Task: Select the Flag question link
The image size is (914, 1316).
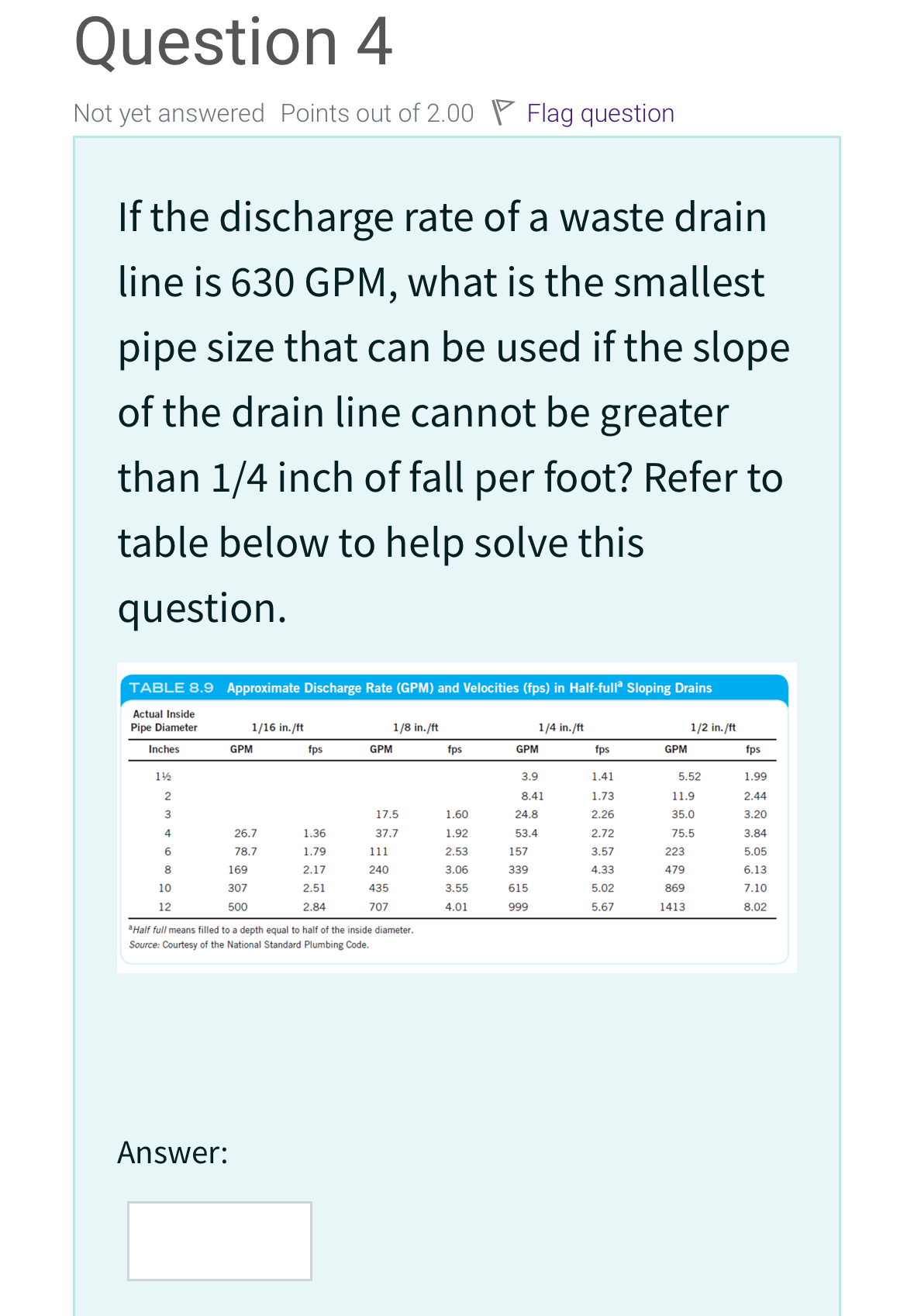Action: click(x=599, y=112)
